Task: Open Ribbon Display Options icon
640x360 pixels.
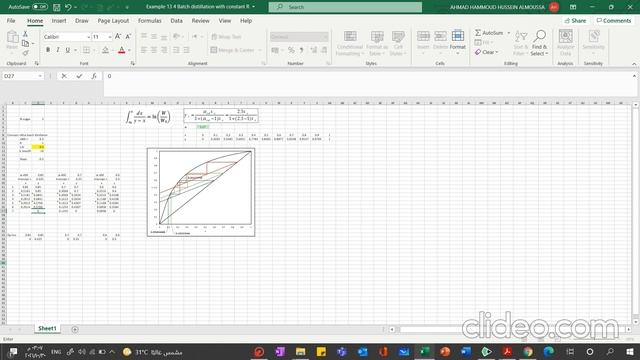Action: click(573, 7)
